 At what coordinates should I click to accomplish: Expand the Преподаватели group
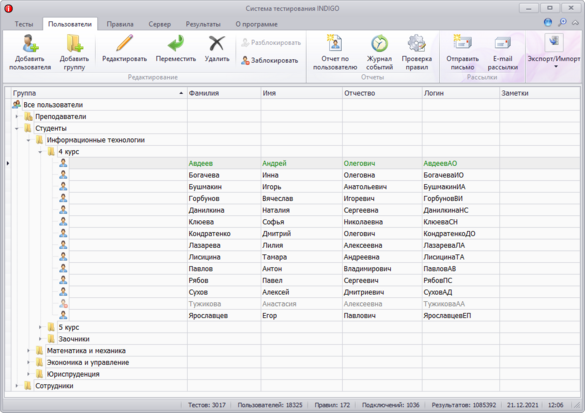click(x=17, y=117)
